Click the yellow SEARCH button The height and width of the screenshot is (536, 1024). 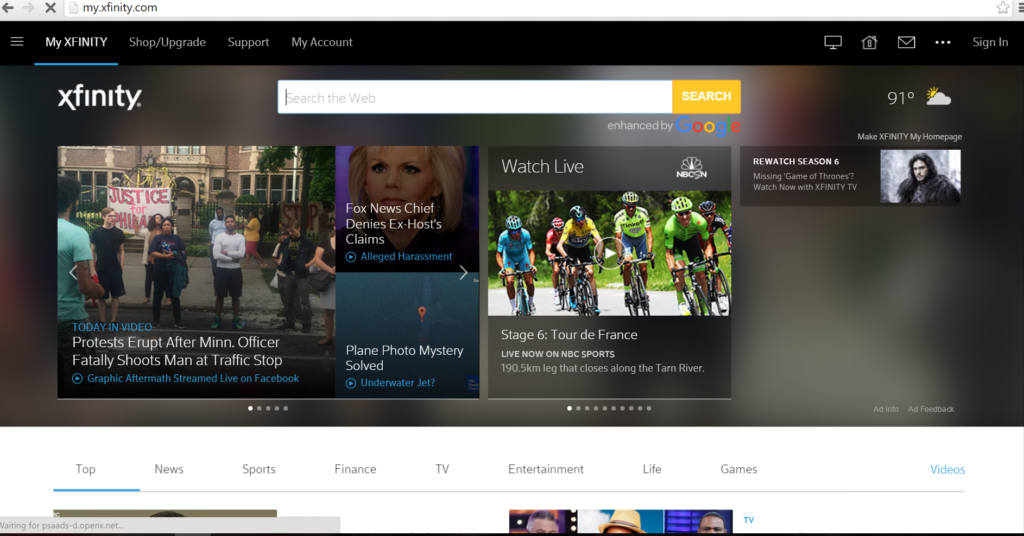pyautogui.click(x=706, y=97)
